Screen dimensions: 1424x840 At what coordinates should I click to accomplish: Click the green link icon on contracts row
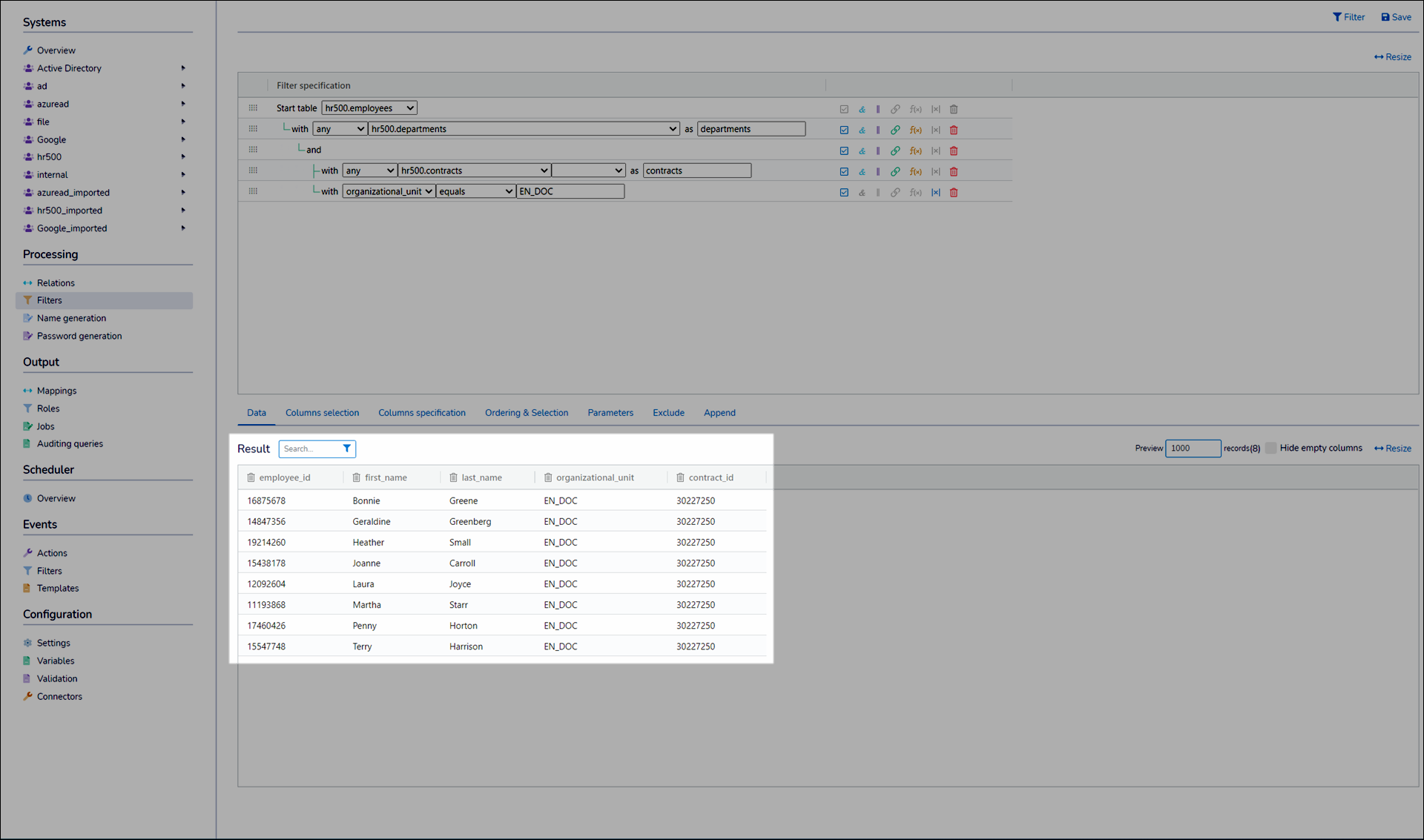click(895, 171)
